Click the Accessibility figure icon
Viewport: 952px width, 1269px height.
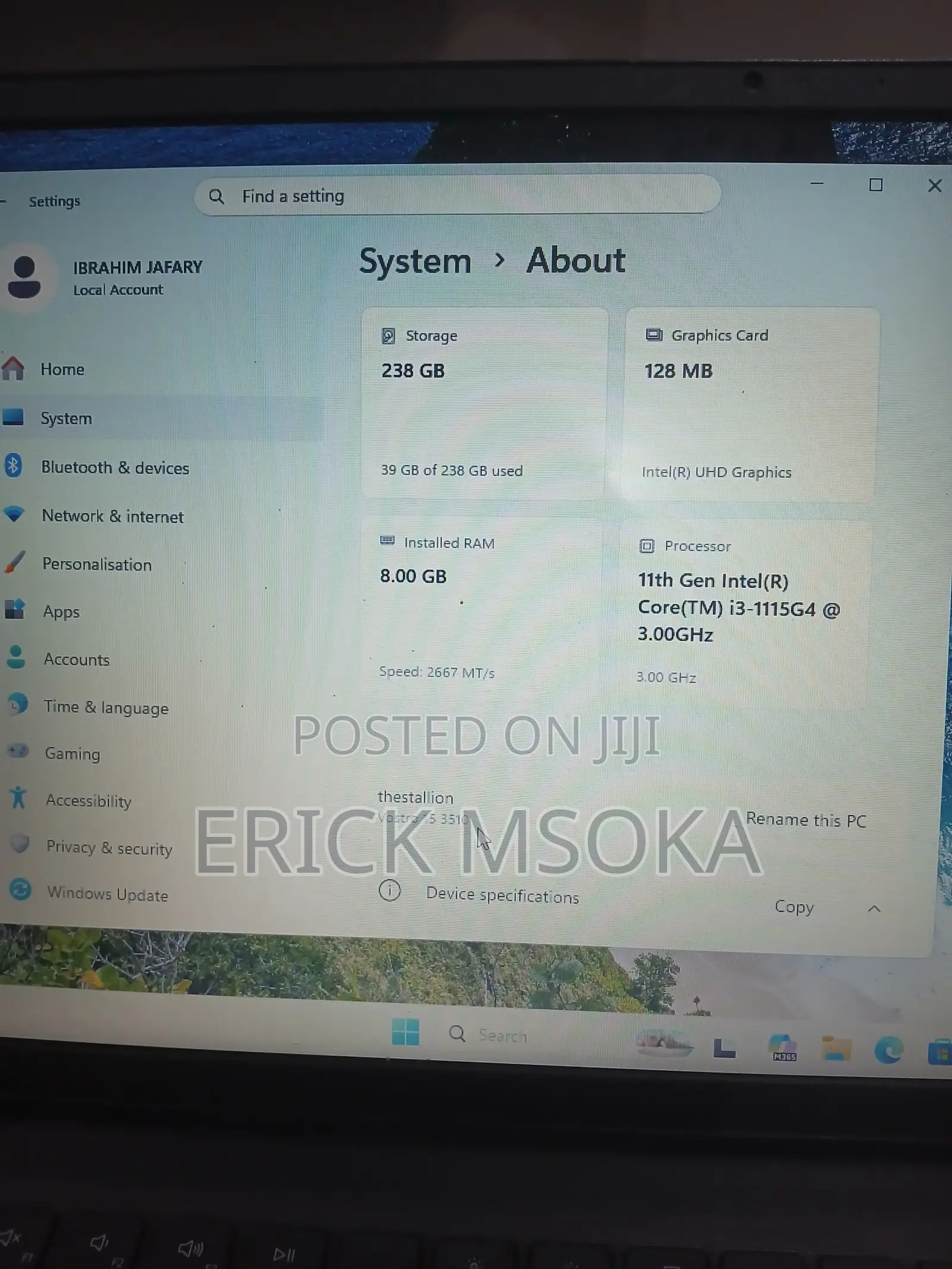pos(18,798)
